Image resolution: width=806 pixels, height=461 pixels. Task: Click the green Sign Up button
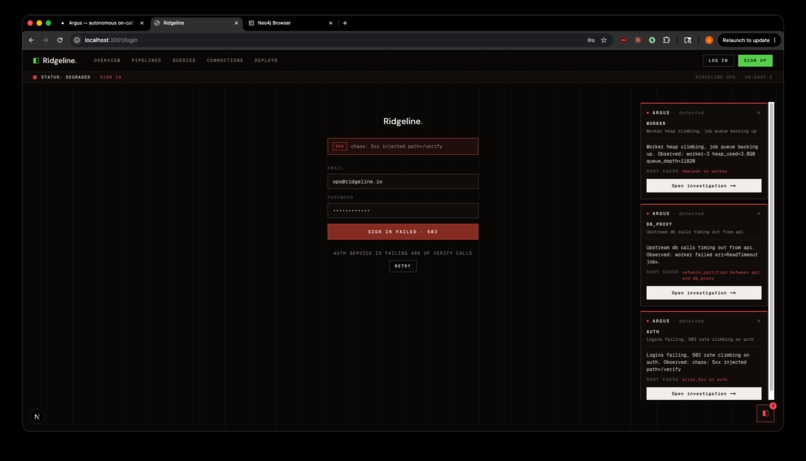pyautogui.click(x=755, y=61)
